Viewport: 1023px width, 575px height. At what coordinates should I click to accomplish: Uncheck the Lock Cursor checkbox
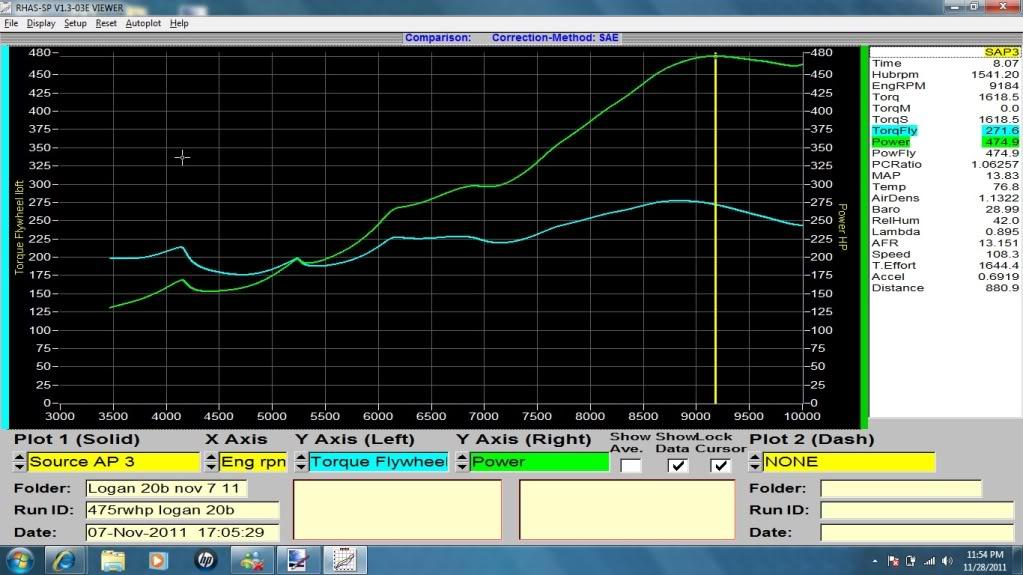(720, 465)
